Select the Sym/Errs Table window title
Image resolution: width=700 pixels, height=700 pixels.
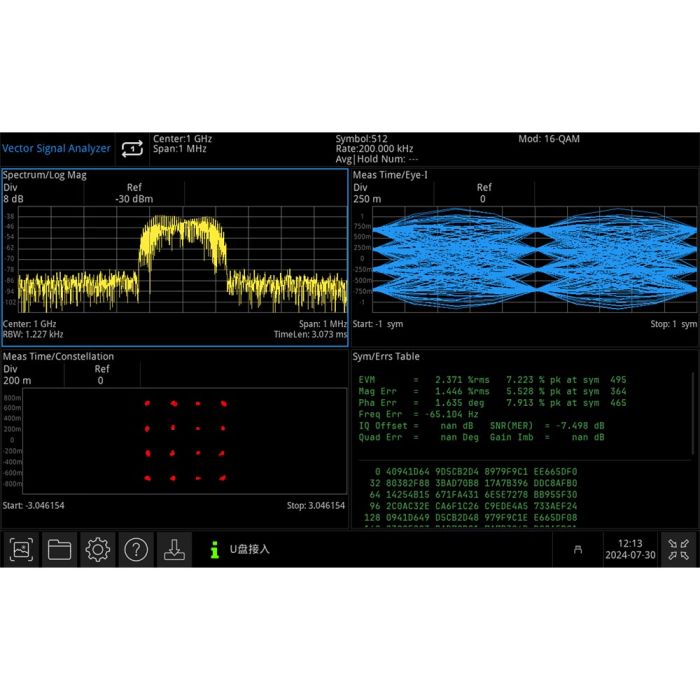386,356
